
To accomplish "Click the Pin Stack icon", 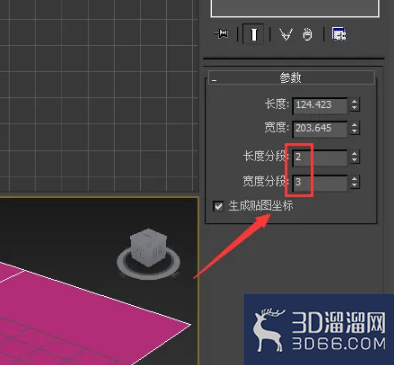I will (x=222, y=34).
